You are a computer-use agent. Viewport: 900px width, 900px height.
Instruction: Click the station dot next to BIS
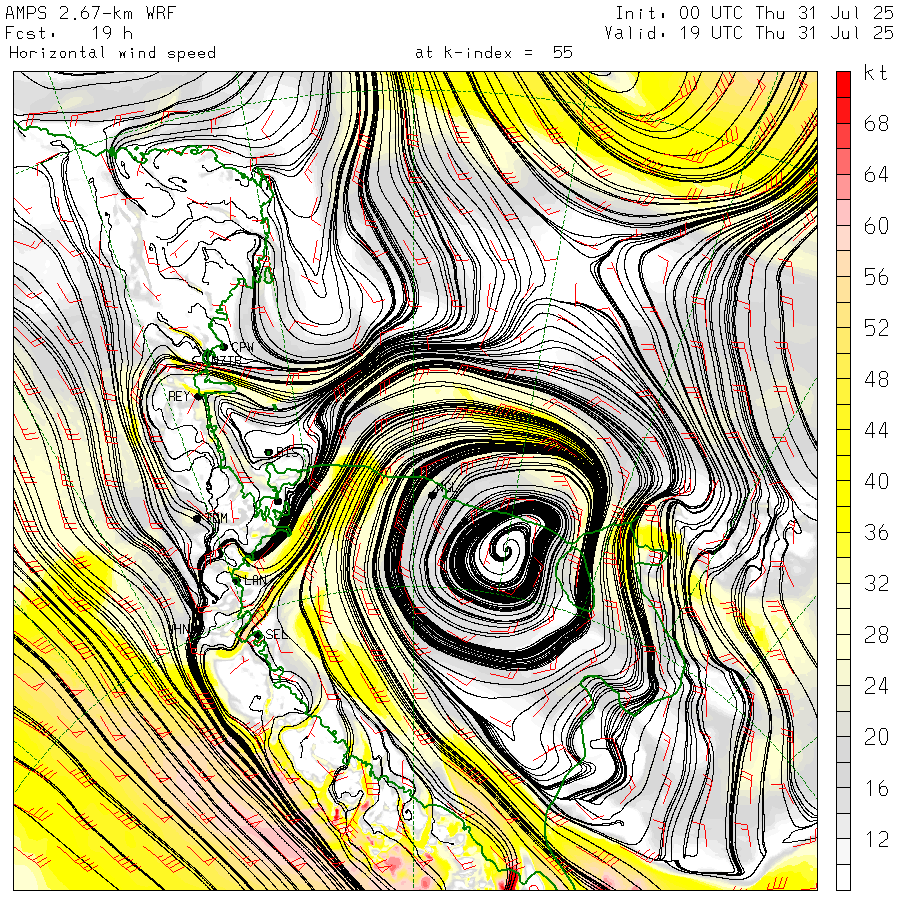[268, 452]
